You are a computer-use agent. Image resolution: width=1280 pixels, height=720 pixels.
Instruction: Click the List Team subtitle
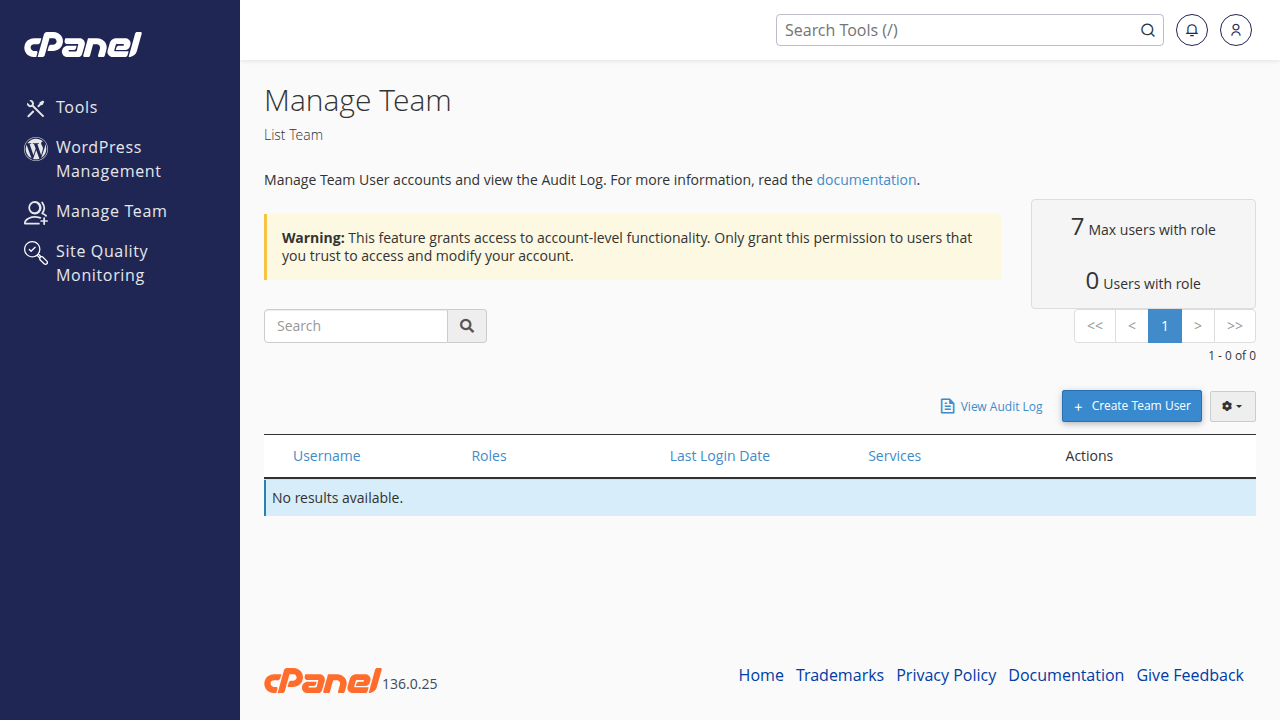pyautogui.click(x=293, y=135)
